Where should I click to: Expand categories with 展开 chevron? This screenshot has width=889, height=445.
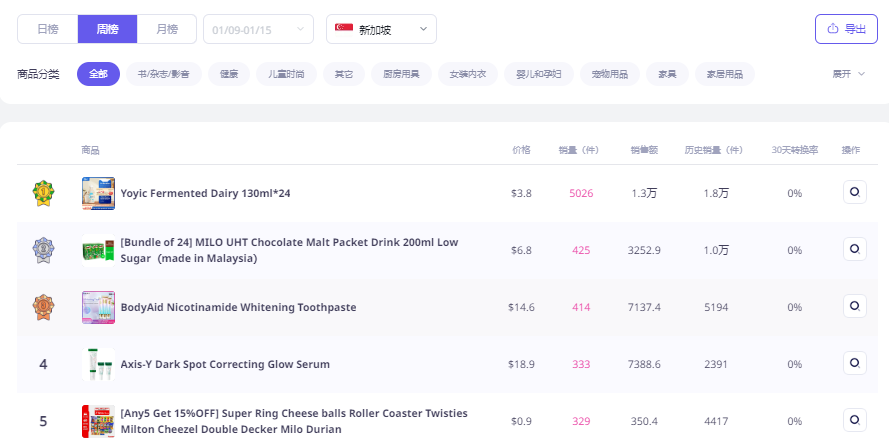coord(849,74)
